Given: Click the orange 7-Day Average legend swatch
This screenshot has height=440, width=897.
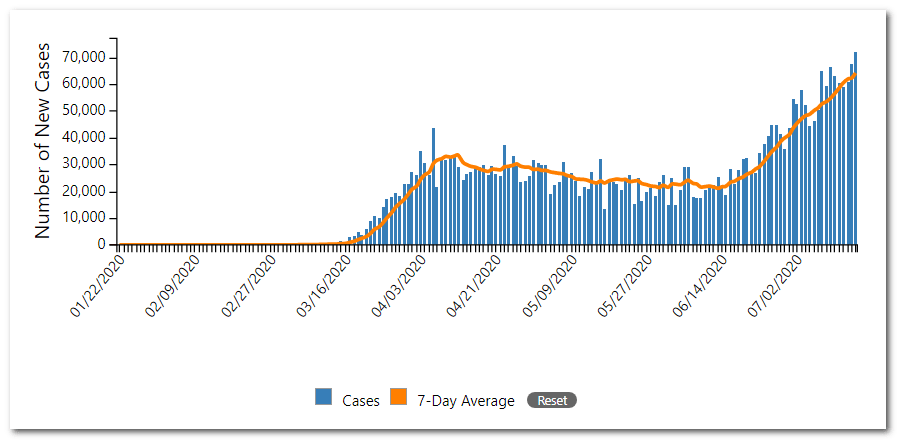Looking at the screenshot, I should click(x=398, y=398).
